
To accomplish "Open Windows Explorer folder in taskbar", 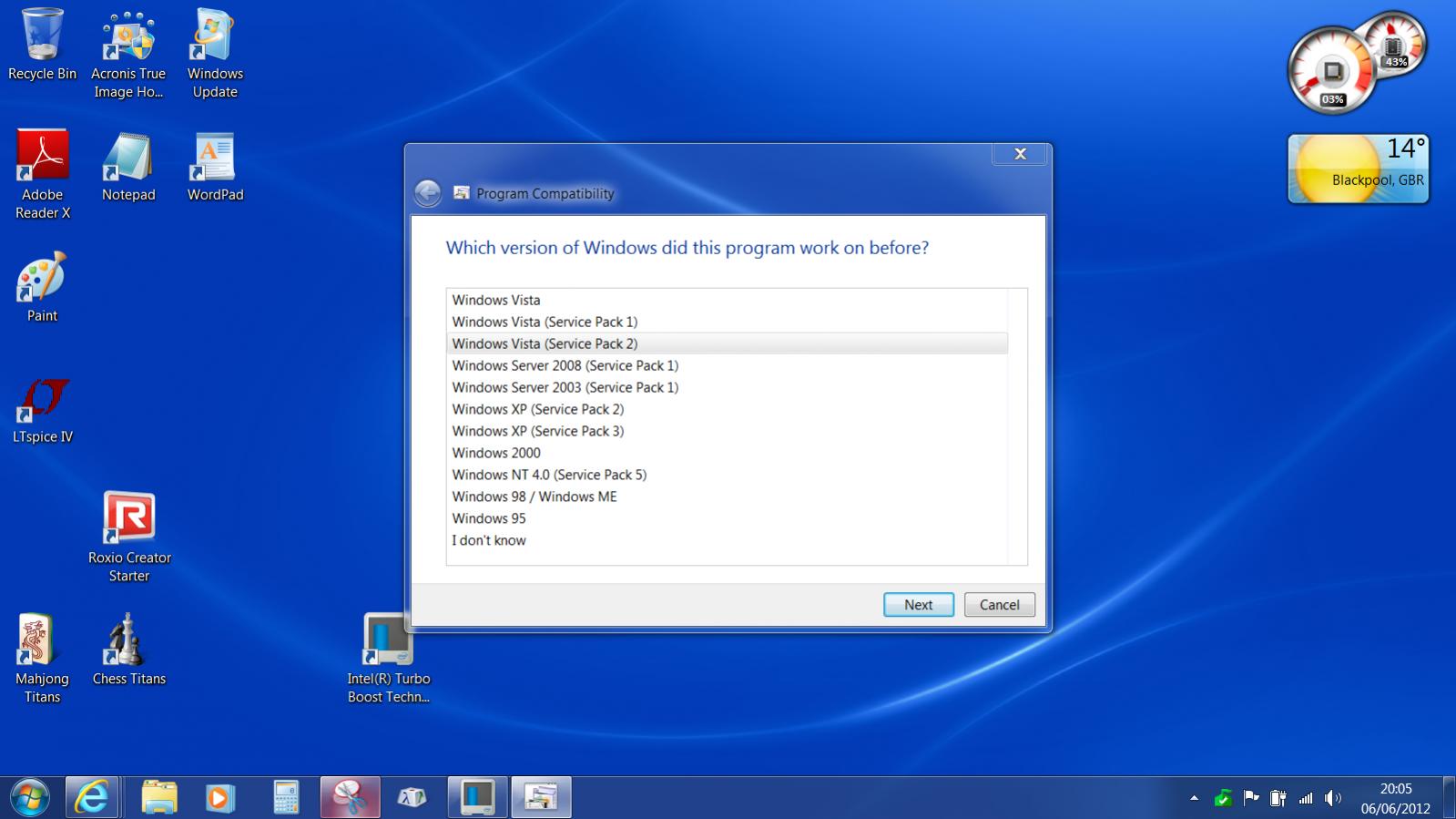I will [159, 798].
